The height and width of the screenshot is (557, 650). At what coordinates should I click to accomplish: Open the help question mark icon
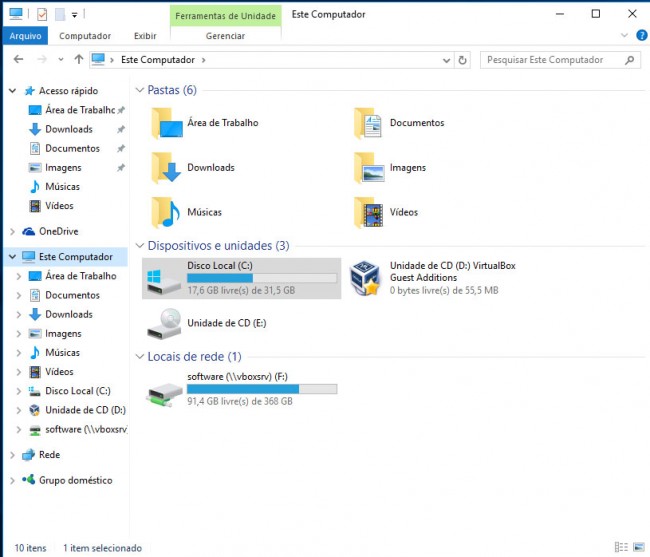642,36
